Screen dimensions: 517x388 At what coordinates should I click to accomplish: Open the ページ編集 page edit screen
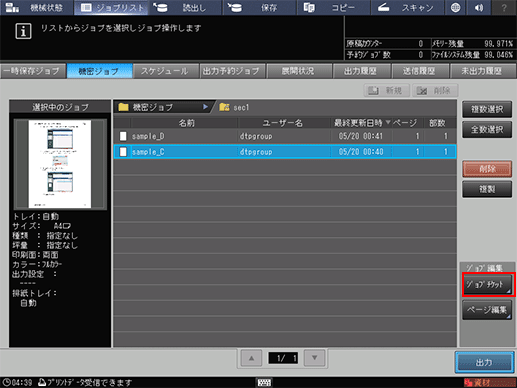487,310
